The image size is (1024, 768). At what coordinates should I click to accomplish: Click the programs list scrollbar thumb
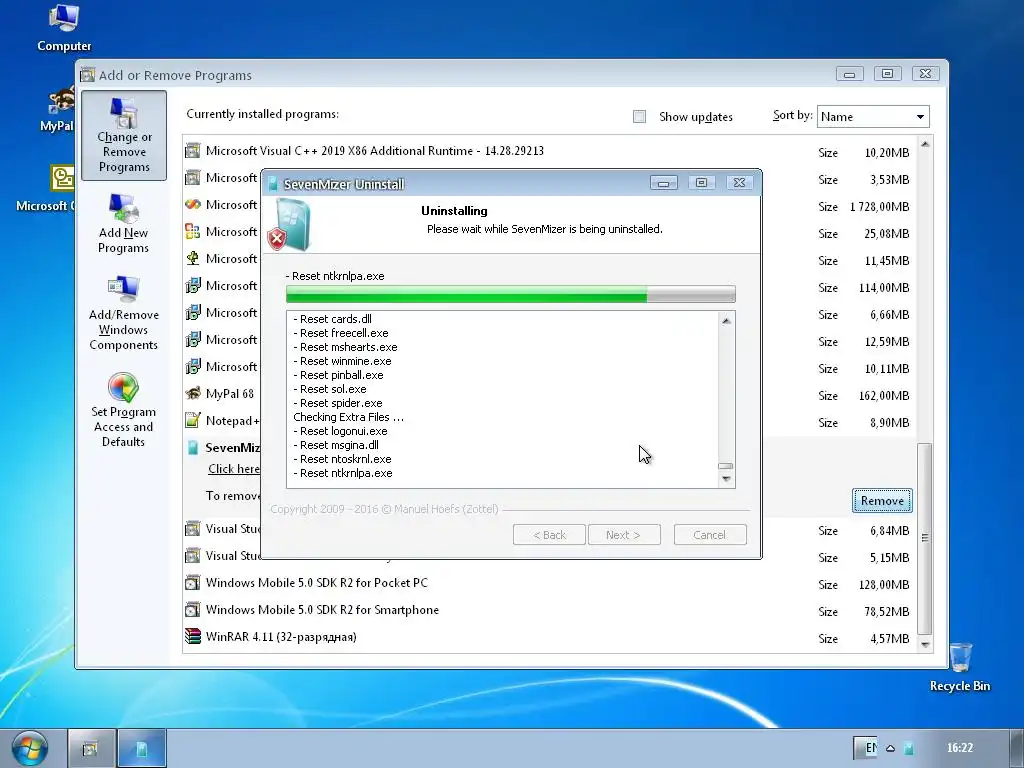pos(925,537)
